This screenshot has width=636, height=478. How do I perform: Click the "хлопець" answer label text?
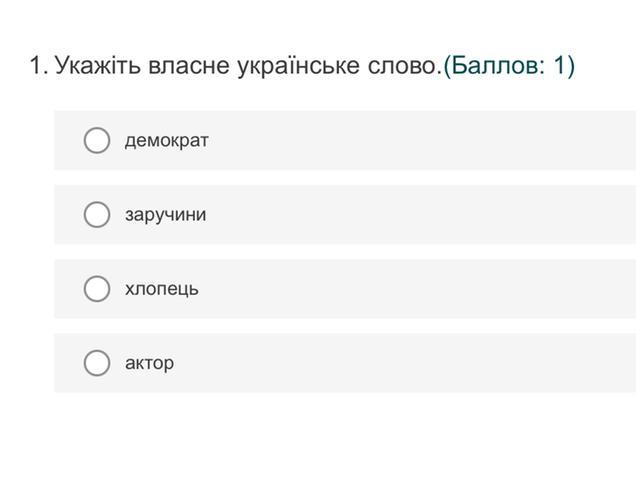point(161,288)
